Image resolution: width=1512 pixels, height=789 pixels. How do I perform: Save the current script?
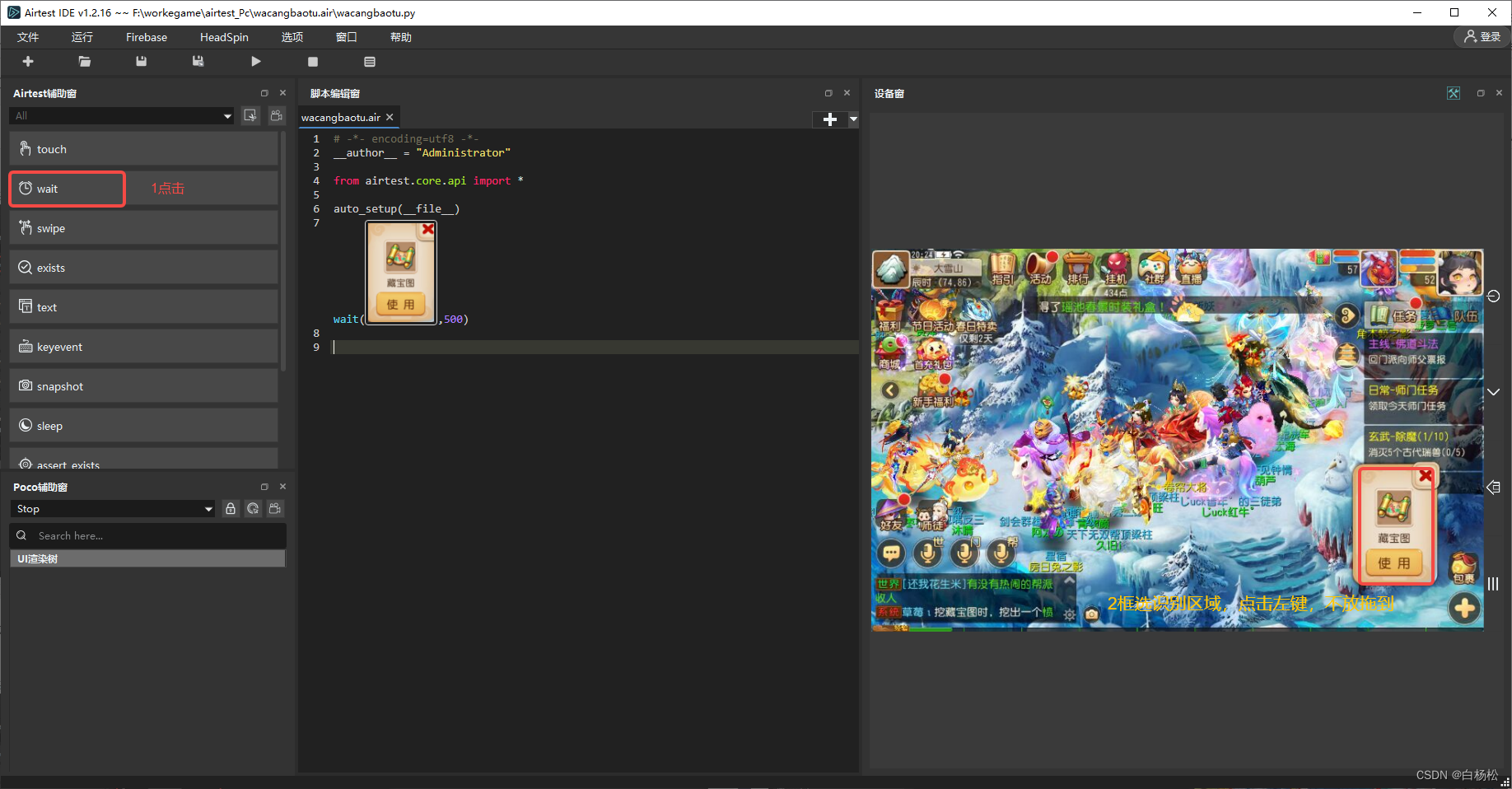coord(142,62)
